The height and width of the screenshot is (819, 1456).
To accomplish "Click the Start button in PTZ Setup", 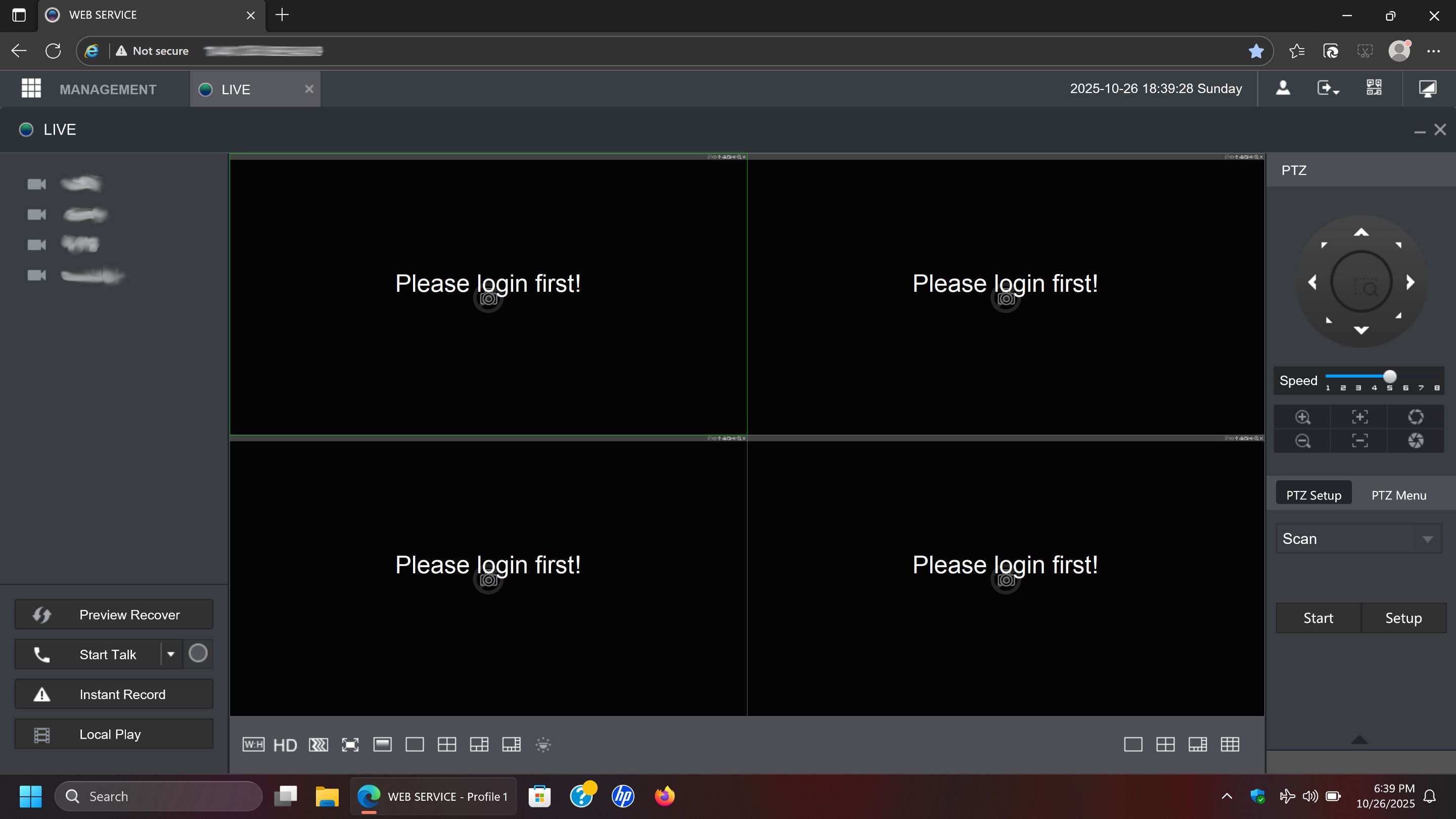I will (x=1318, y=618).
